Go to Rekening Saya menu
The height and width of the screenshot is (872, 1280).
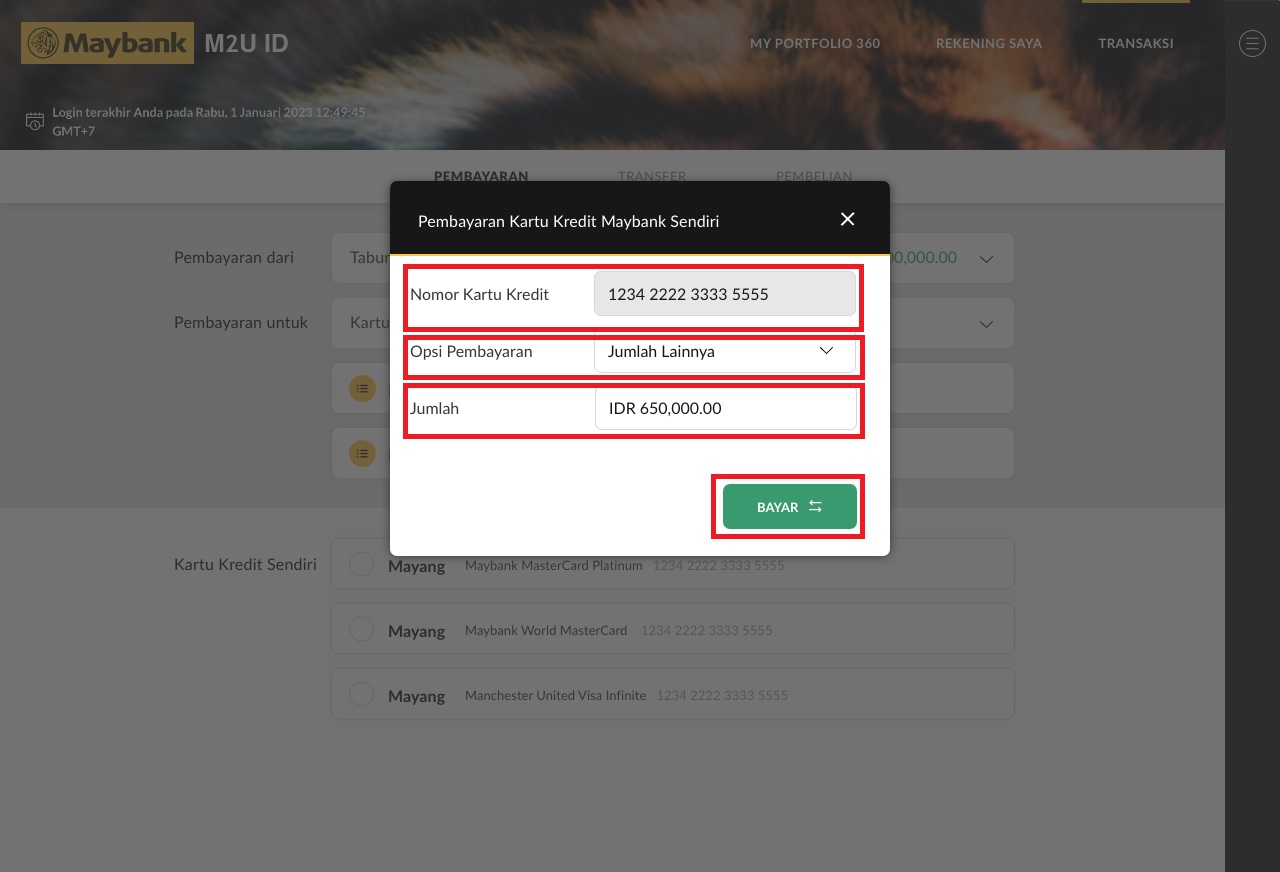point(988,44)
